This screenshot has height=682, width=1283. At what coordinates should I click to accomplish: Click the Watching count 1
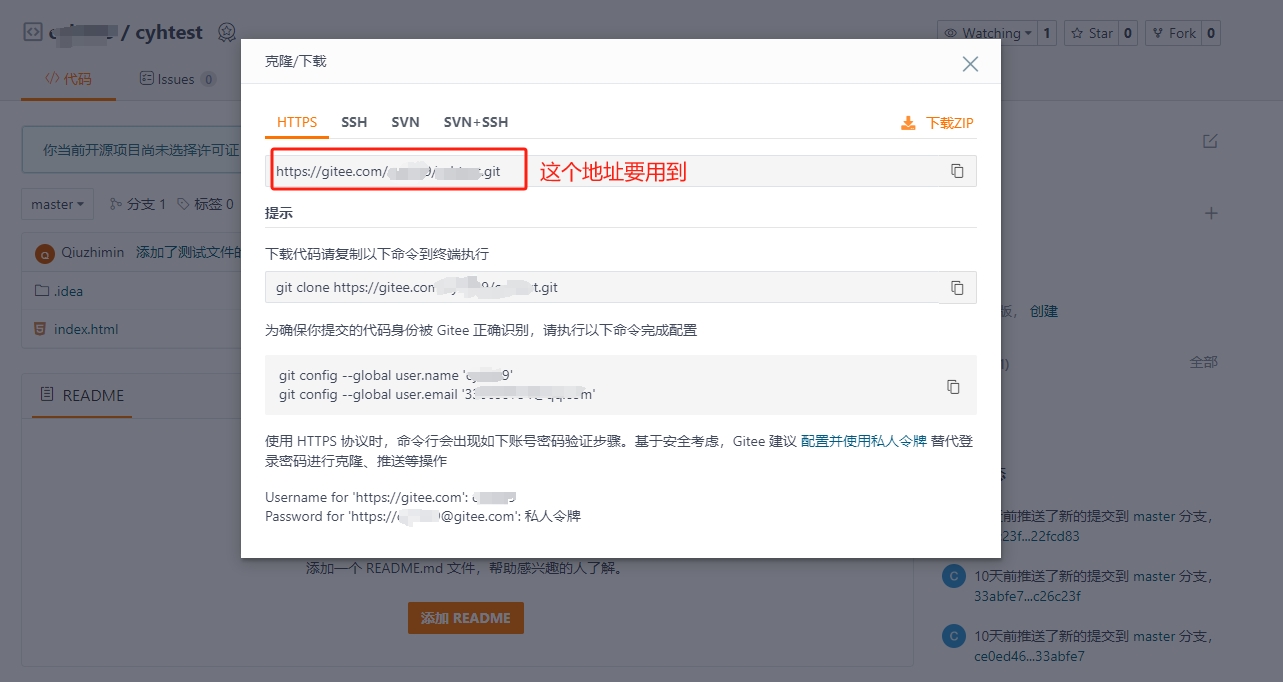[x=1047, y=33]
